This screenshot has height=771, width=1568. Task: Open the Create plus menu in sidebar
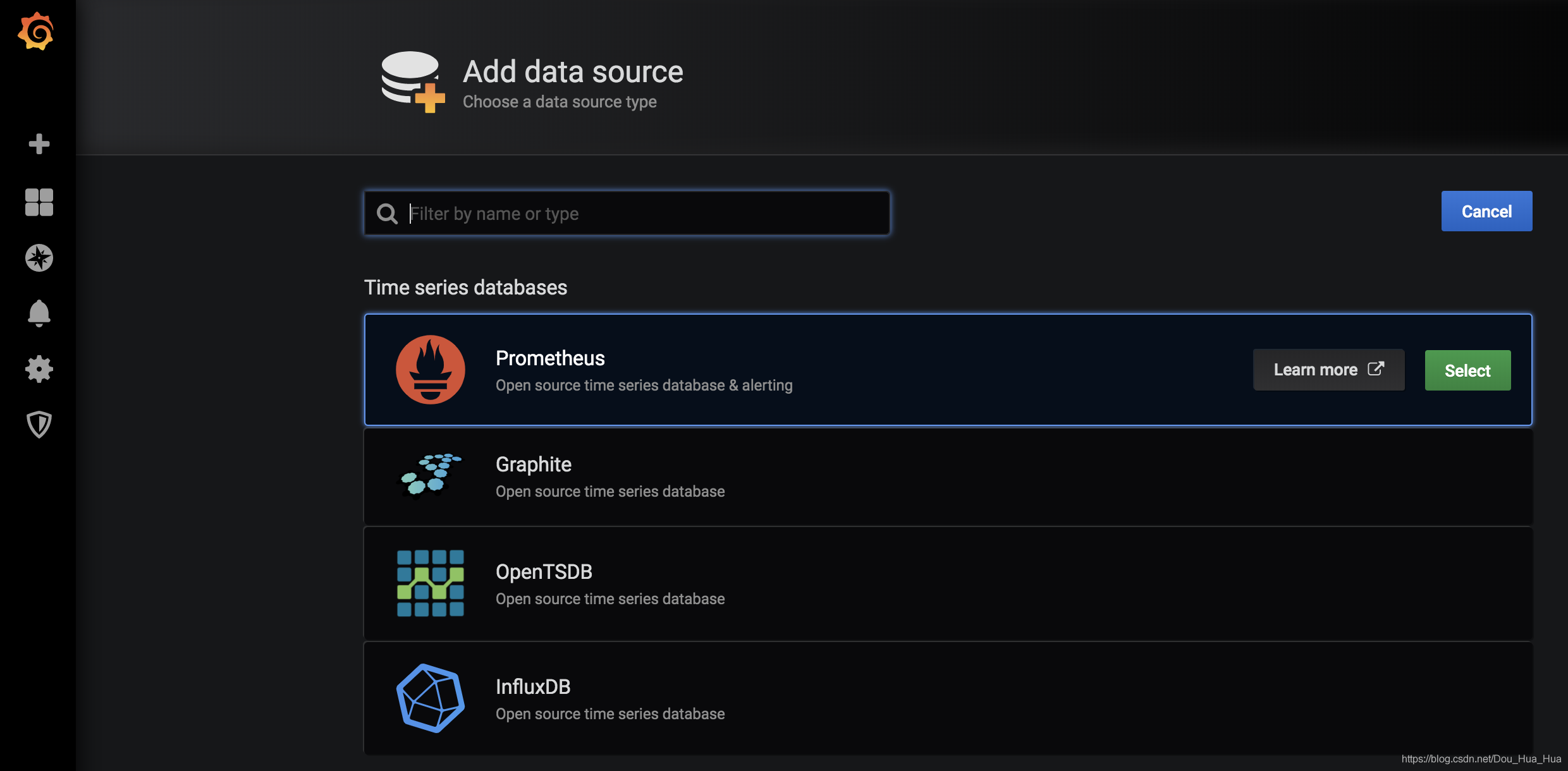pyautogui.click(x=39, y=144)
